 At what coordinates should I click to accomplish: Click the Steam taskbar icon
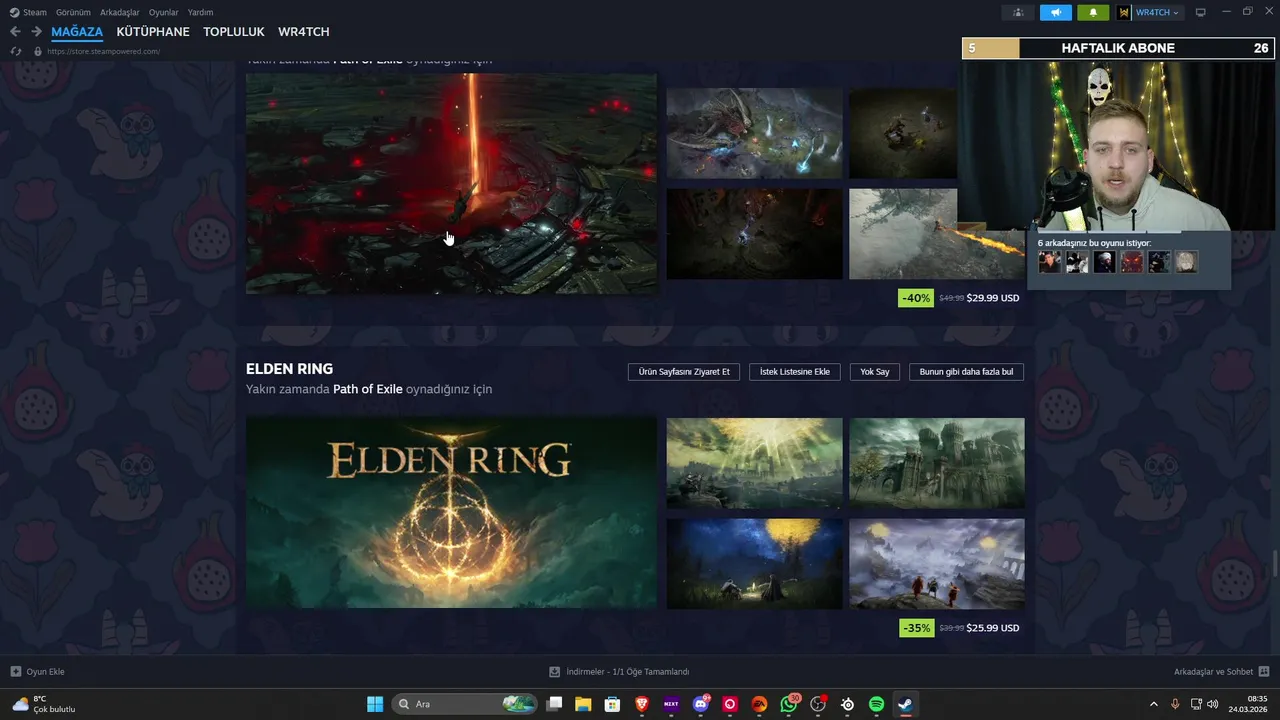(x=905, y=704)
